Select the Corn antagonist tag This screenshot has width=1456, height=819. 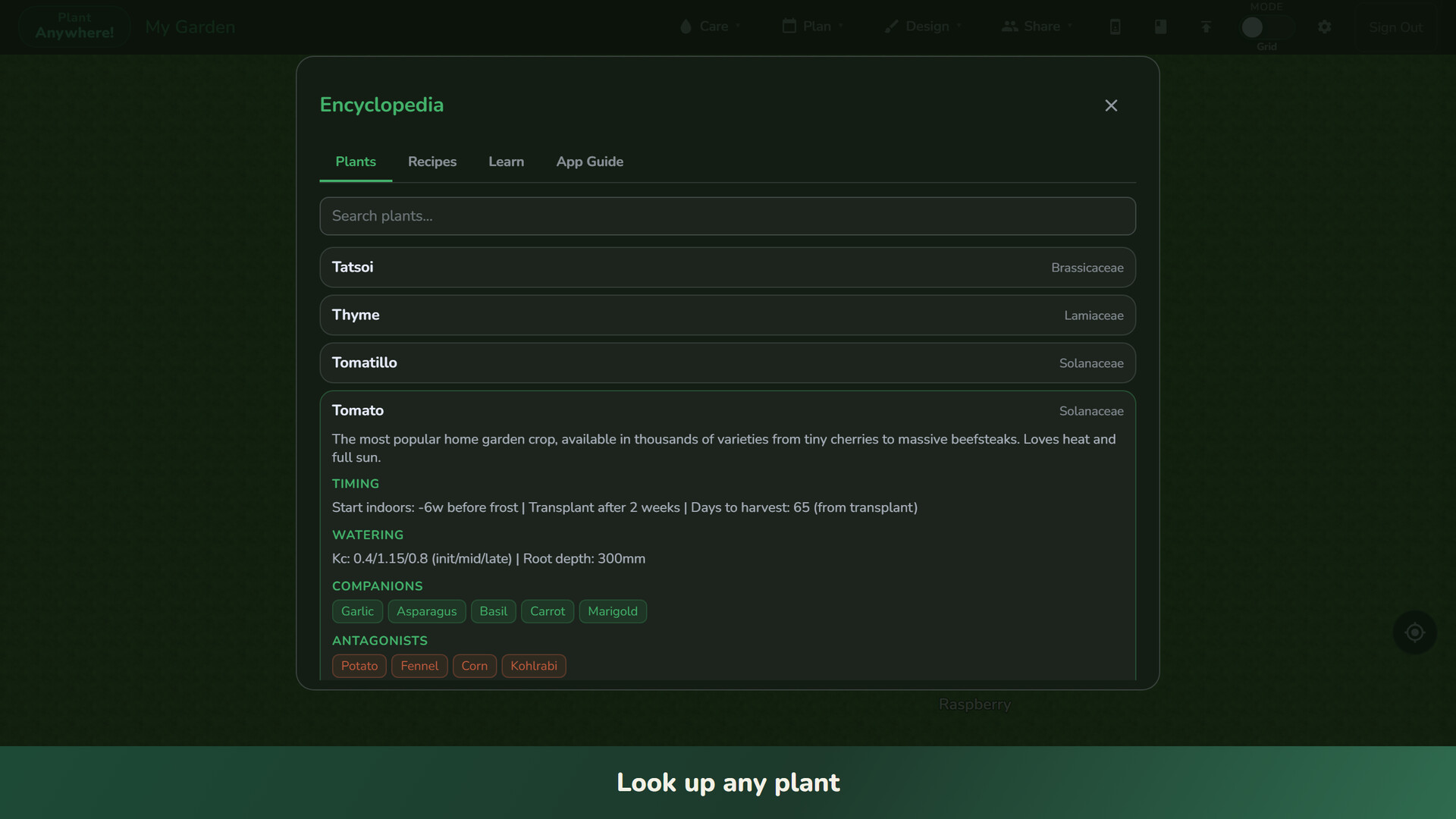(475, 666)
